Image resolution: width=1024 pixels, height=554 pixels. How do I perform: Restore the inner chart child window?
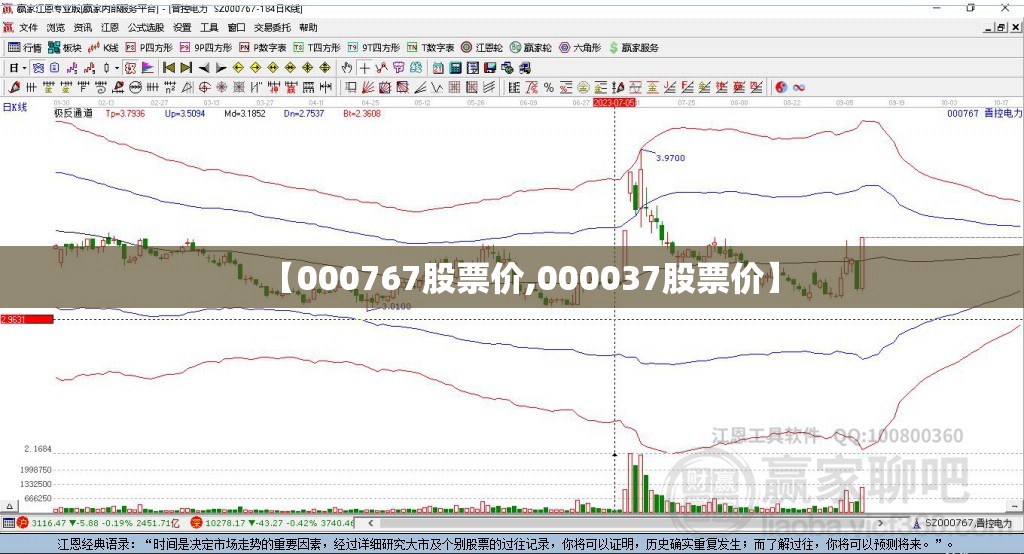[1002, 27]
